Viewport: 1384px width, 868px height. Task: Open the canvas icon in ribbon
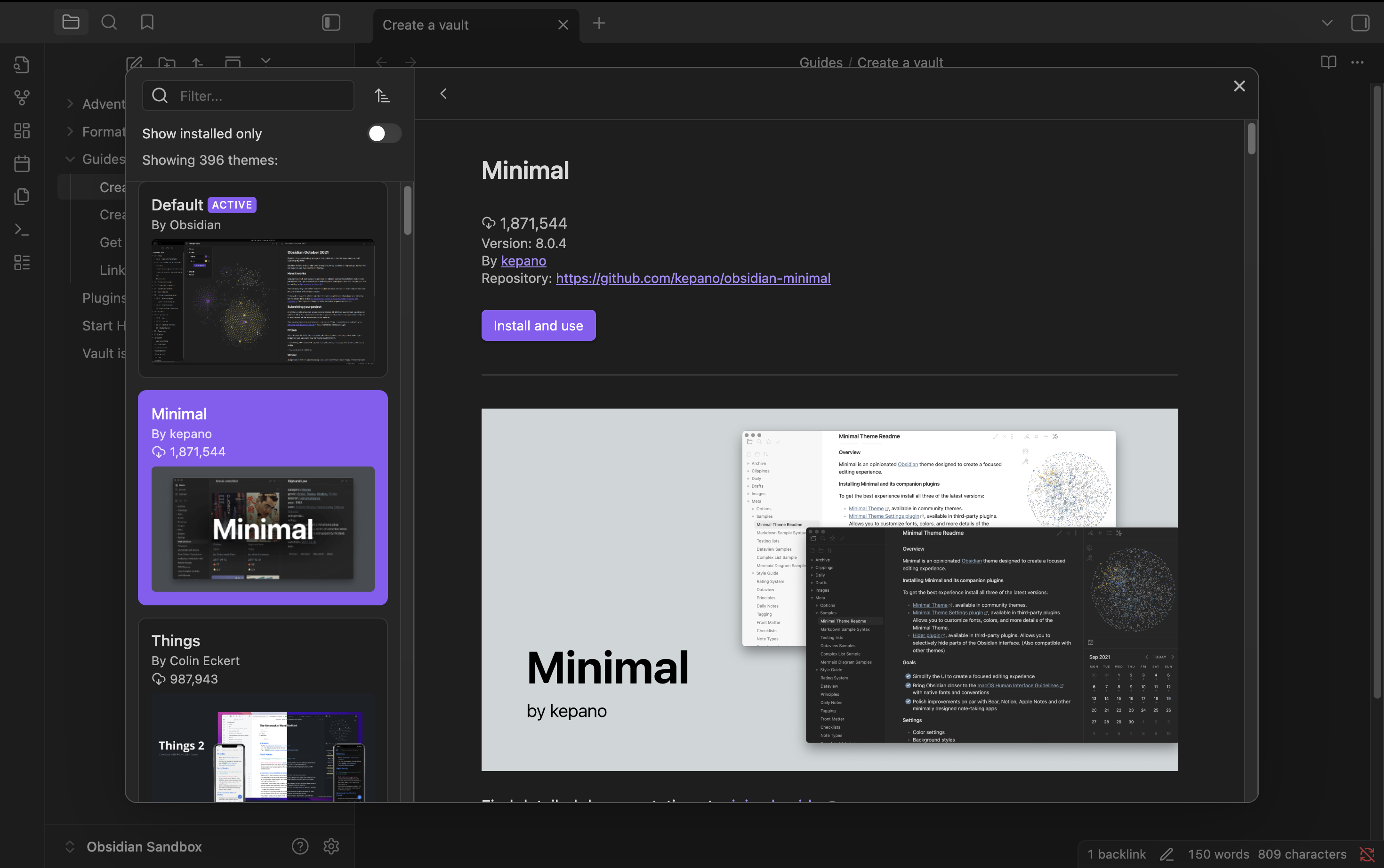click(x=22, y=131)
